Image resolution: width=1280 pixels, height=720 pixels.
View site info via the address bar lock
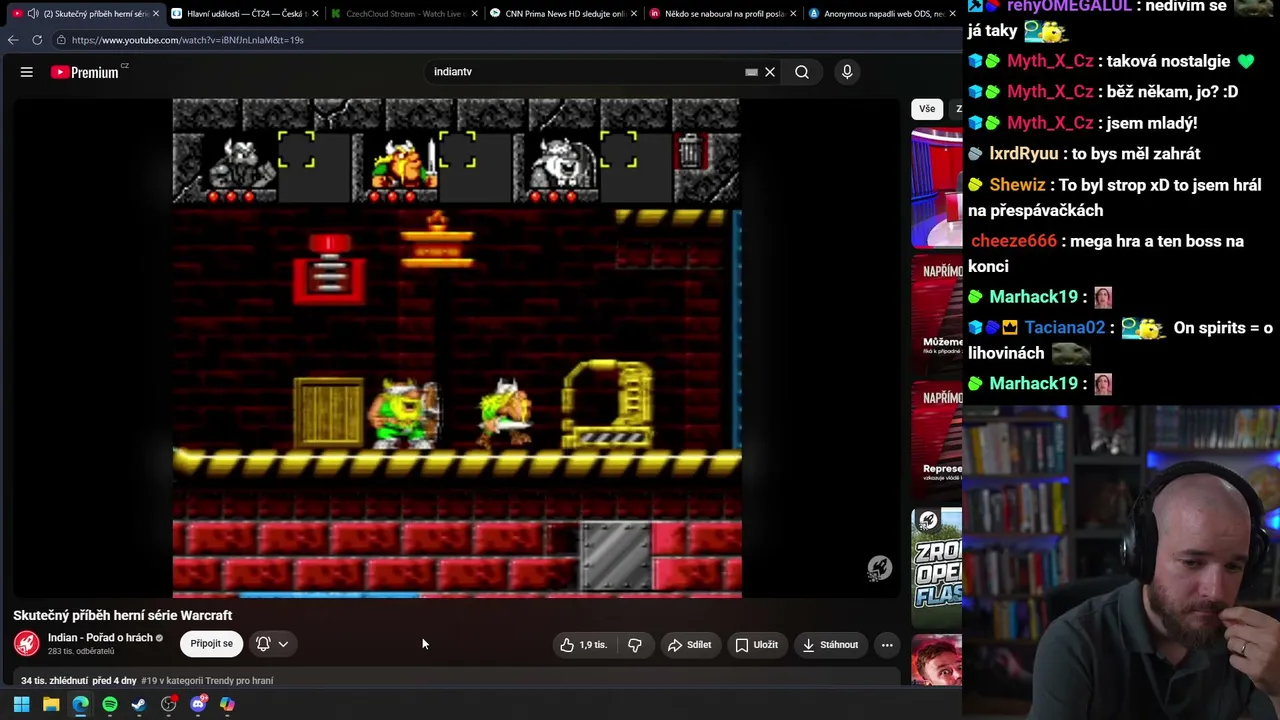point(61,40)
